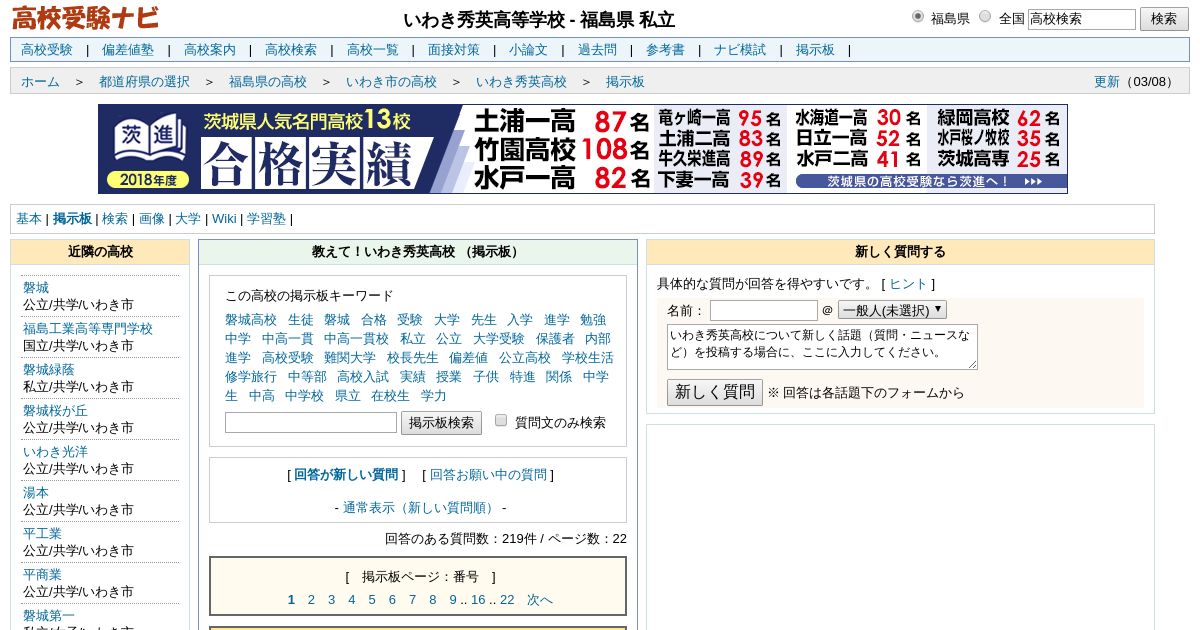
Task: Open 福島工業高等専門学校 link
Action: [88, 329]
